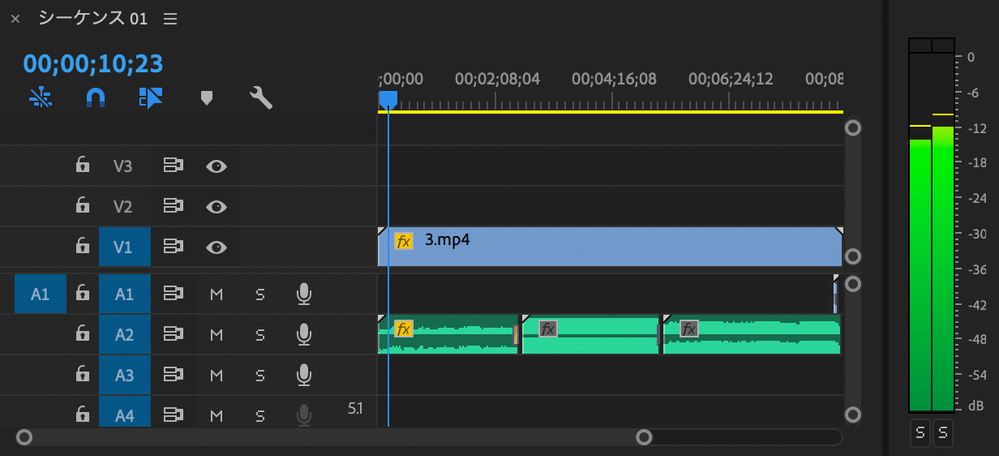Click the left solo button under meters
Image resolution: width=999 pixels, height=456 pixels.
pyautogui.click(x=920, y=433)
